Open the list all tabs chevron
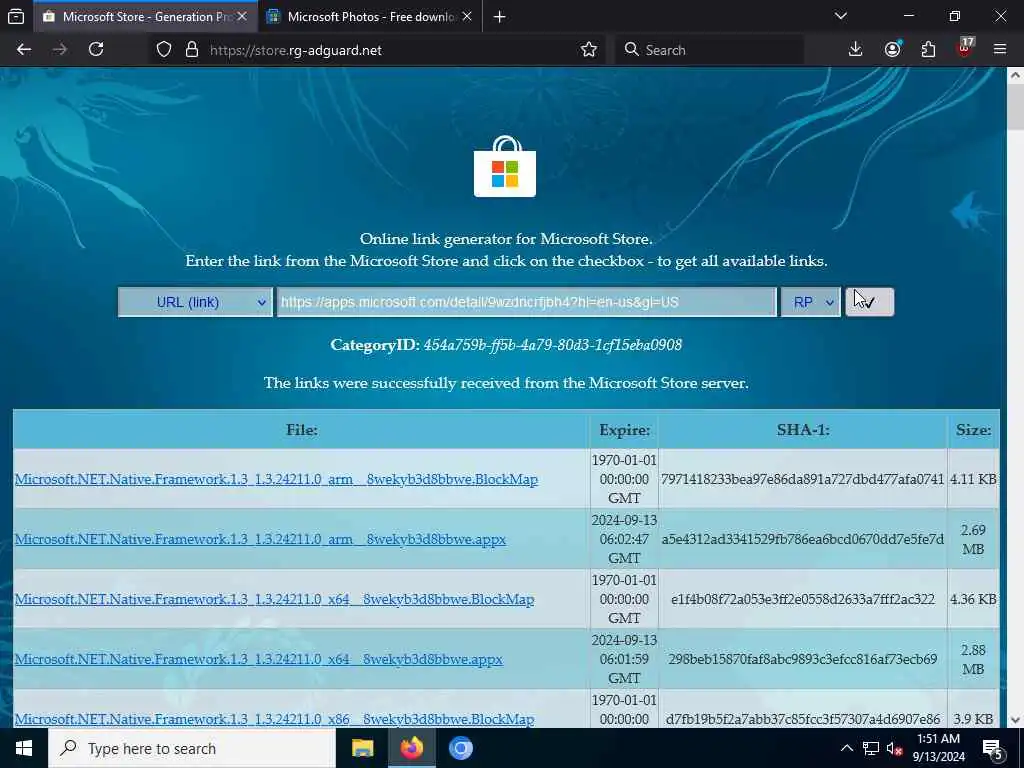This screenshot has height=768, width=1024. [840, 16]
